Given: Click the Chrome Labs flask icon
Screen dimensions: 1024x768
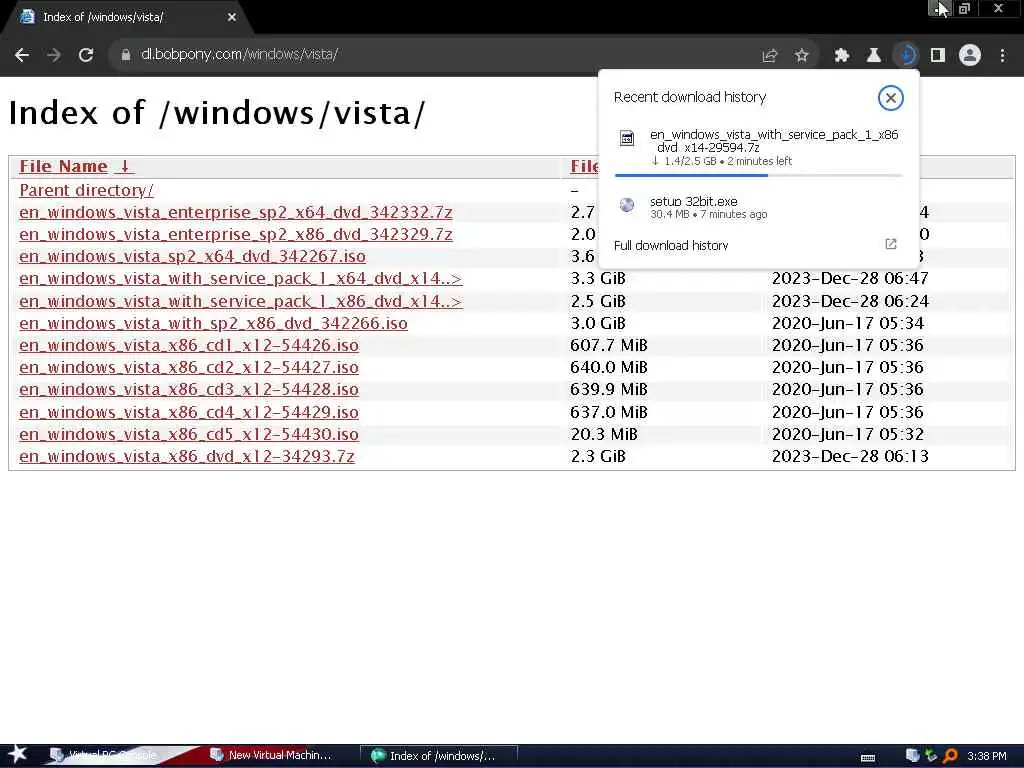Looking at the screenshot, I should coord(874,56).
